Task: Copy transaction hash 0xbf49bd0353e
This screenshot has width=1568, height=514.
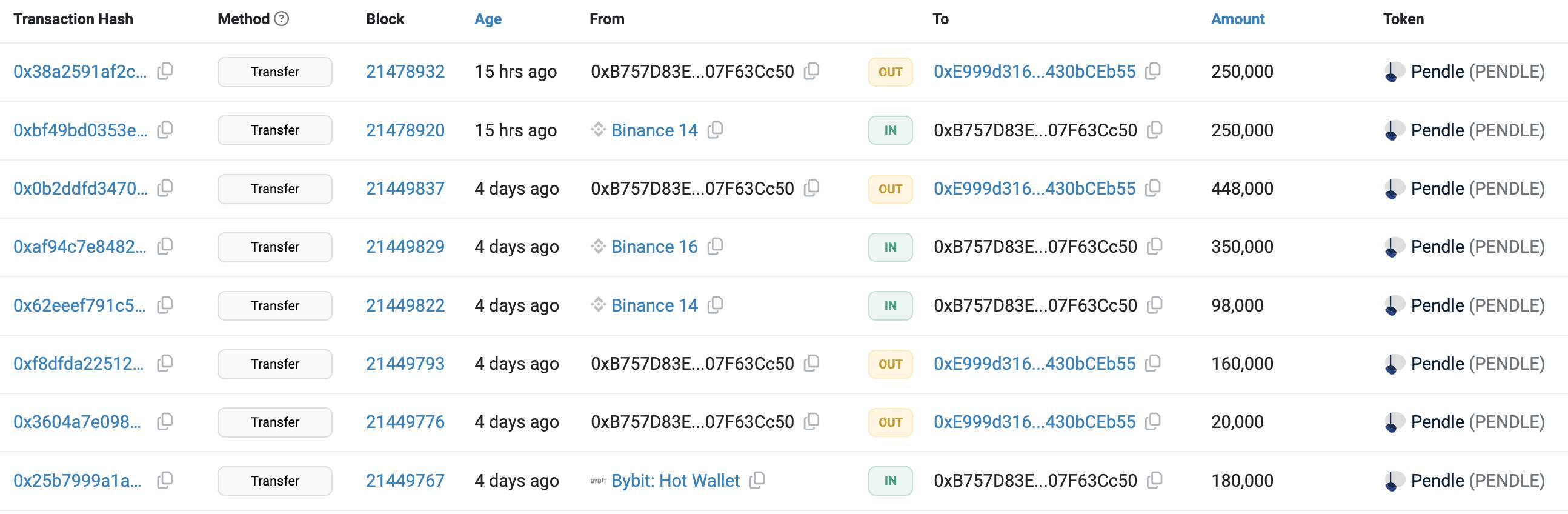Action: point(165,130)
